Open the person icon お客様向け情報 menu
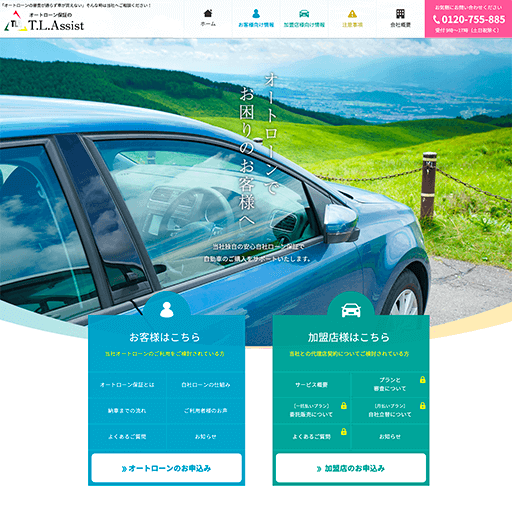This screenshot has height=512, width=512. (x=256, y=14)
